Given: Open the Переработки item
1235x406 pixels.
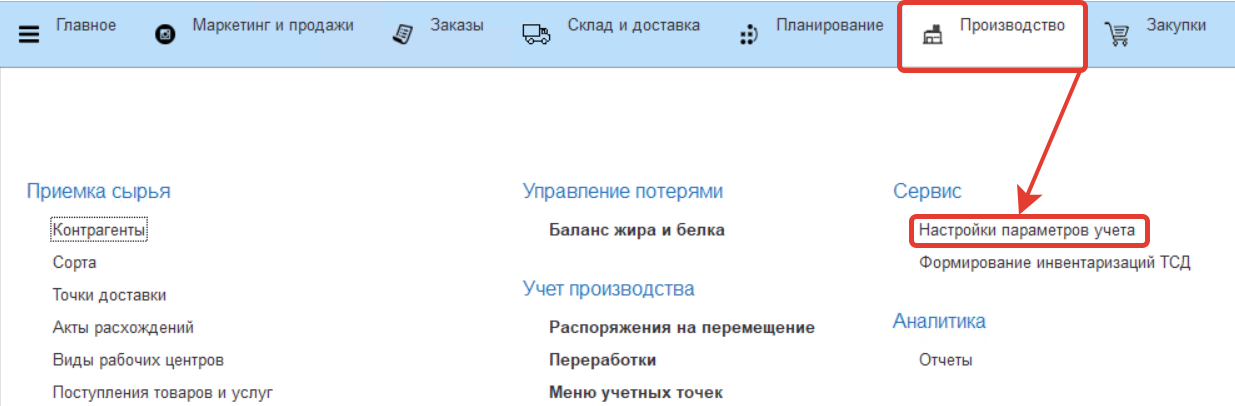Looking at the screenshot, I should (x=602, y=360).
